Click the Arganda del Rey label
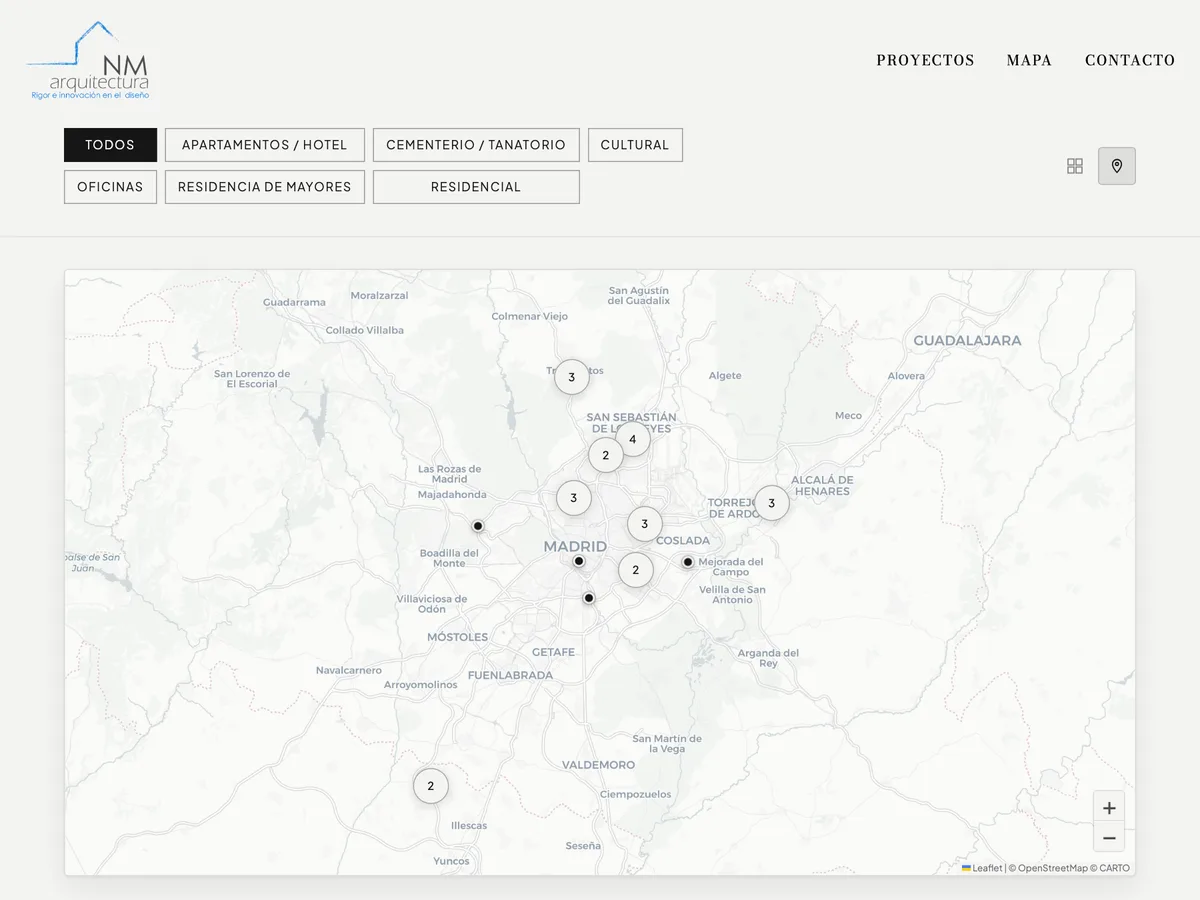Image resolution: width=1200 pixels, height=900 pixels. point(768,658)
